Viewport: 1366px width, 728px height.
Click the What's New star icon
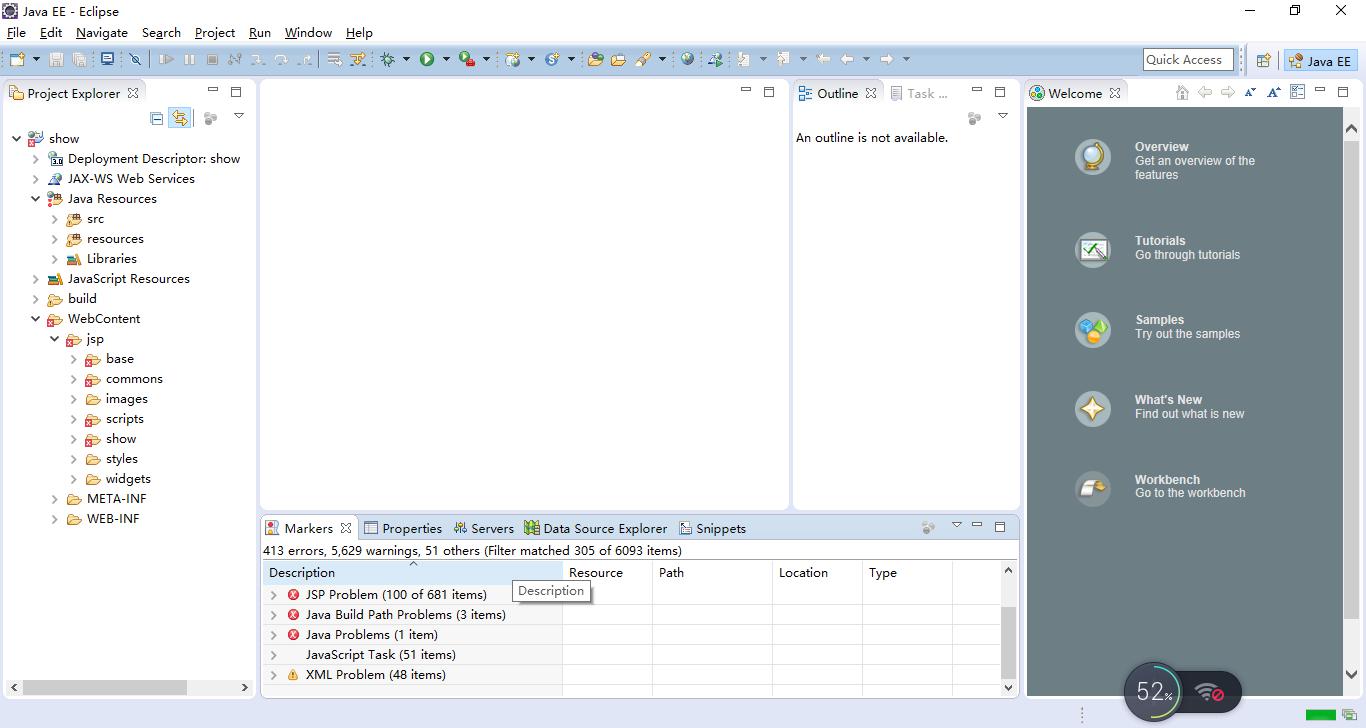point(1093,409)
